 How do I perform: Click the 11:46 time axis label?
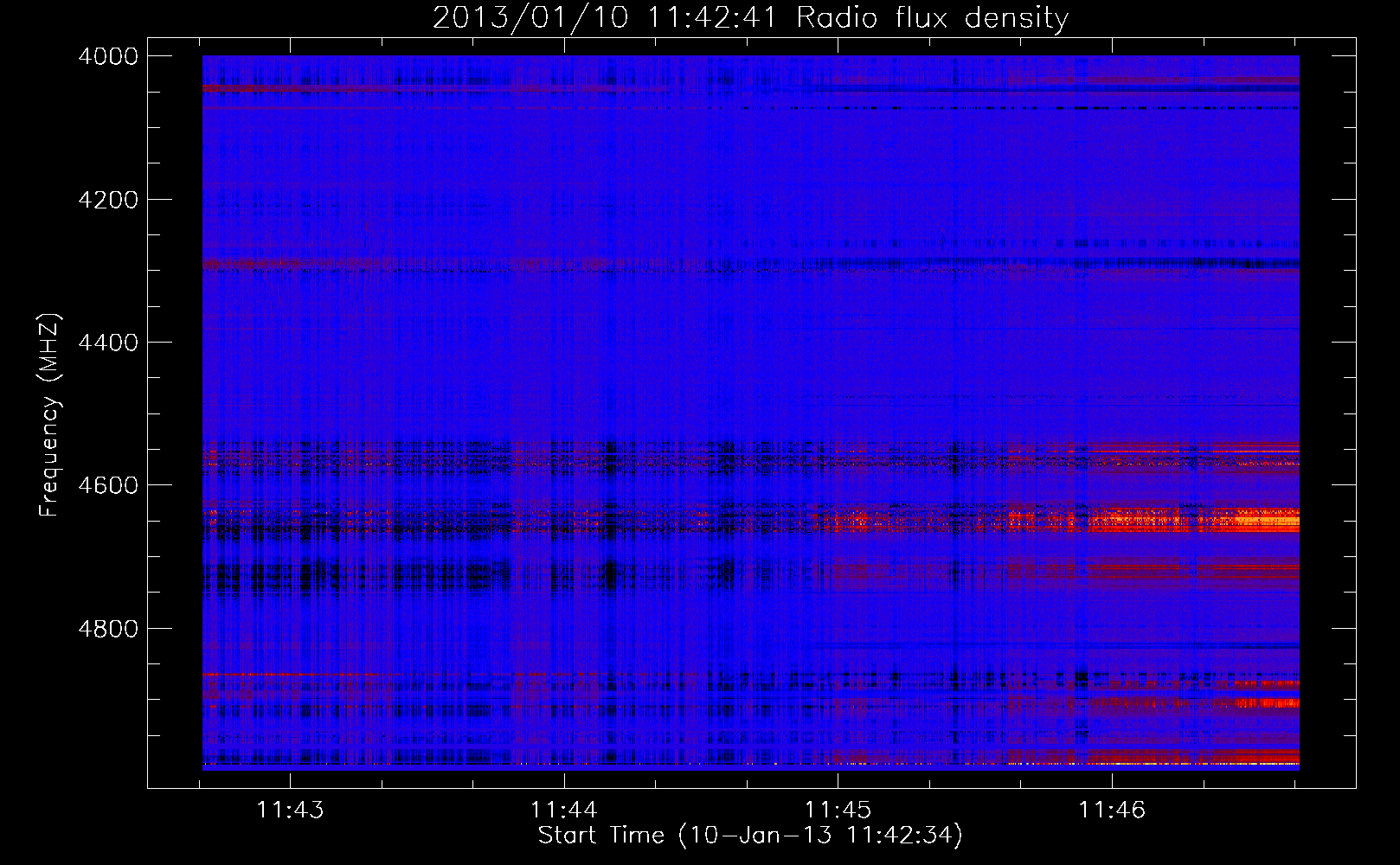pyautogui.click(x=1112, y=810)
